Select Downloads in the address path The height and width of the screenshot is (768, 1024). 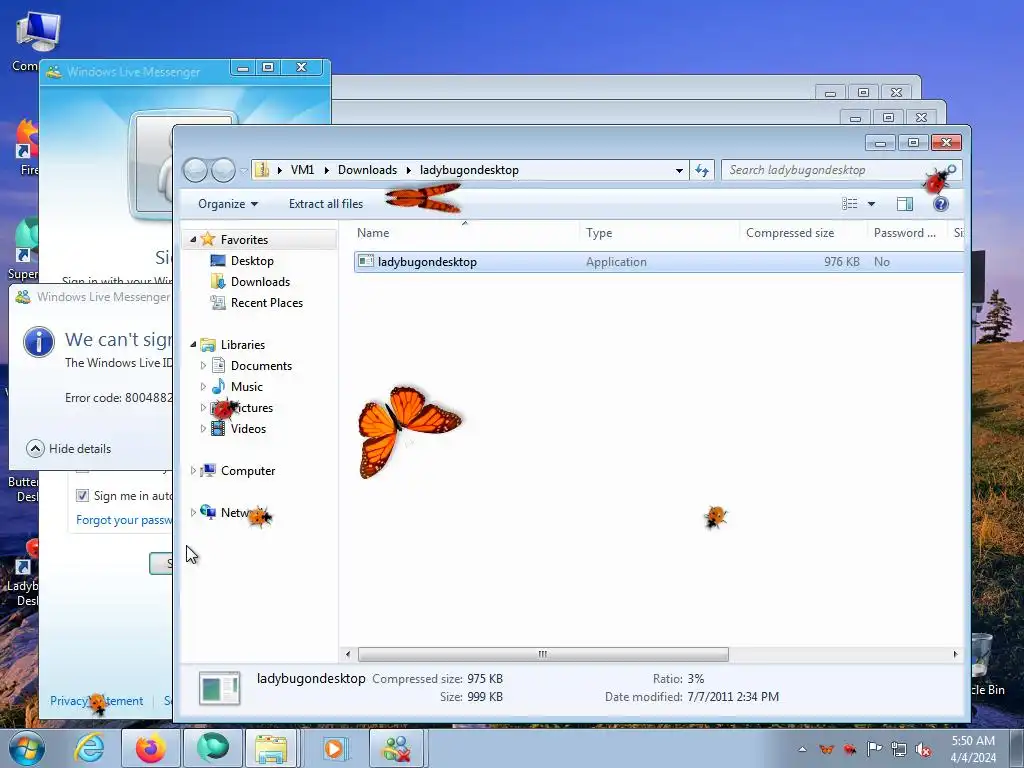click(x=367, y=170)
